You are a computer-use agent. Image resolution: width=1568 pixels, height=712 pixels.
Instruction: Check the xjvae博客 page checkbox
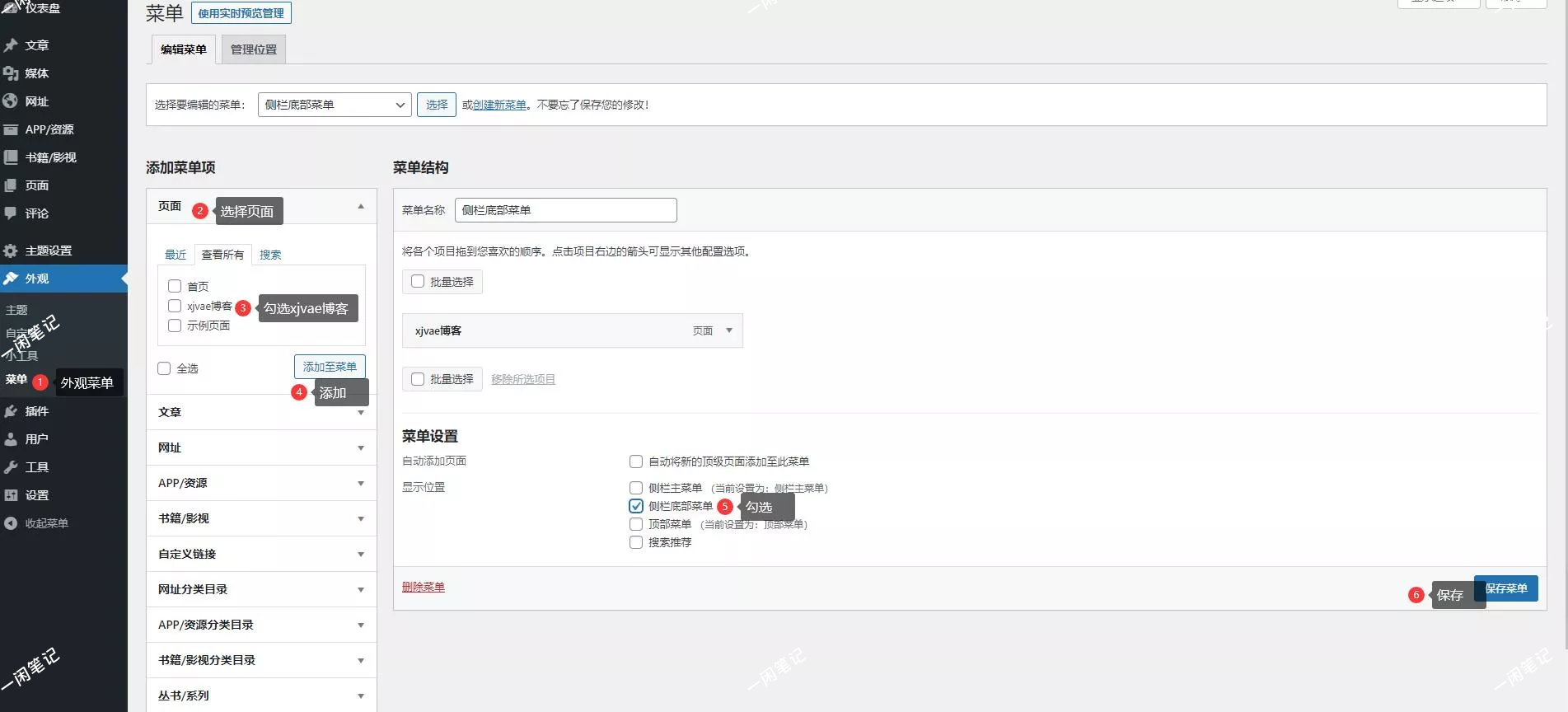175,307
